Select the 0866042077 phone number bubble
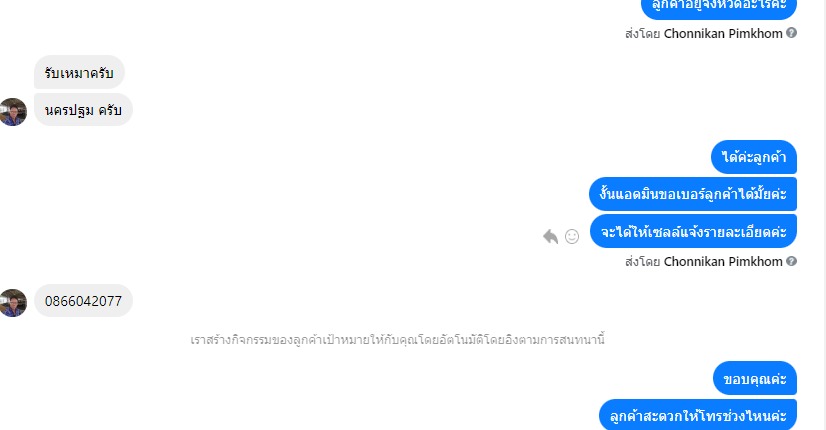 pyautogui.click(x=83, y=301)
